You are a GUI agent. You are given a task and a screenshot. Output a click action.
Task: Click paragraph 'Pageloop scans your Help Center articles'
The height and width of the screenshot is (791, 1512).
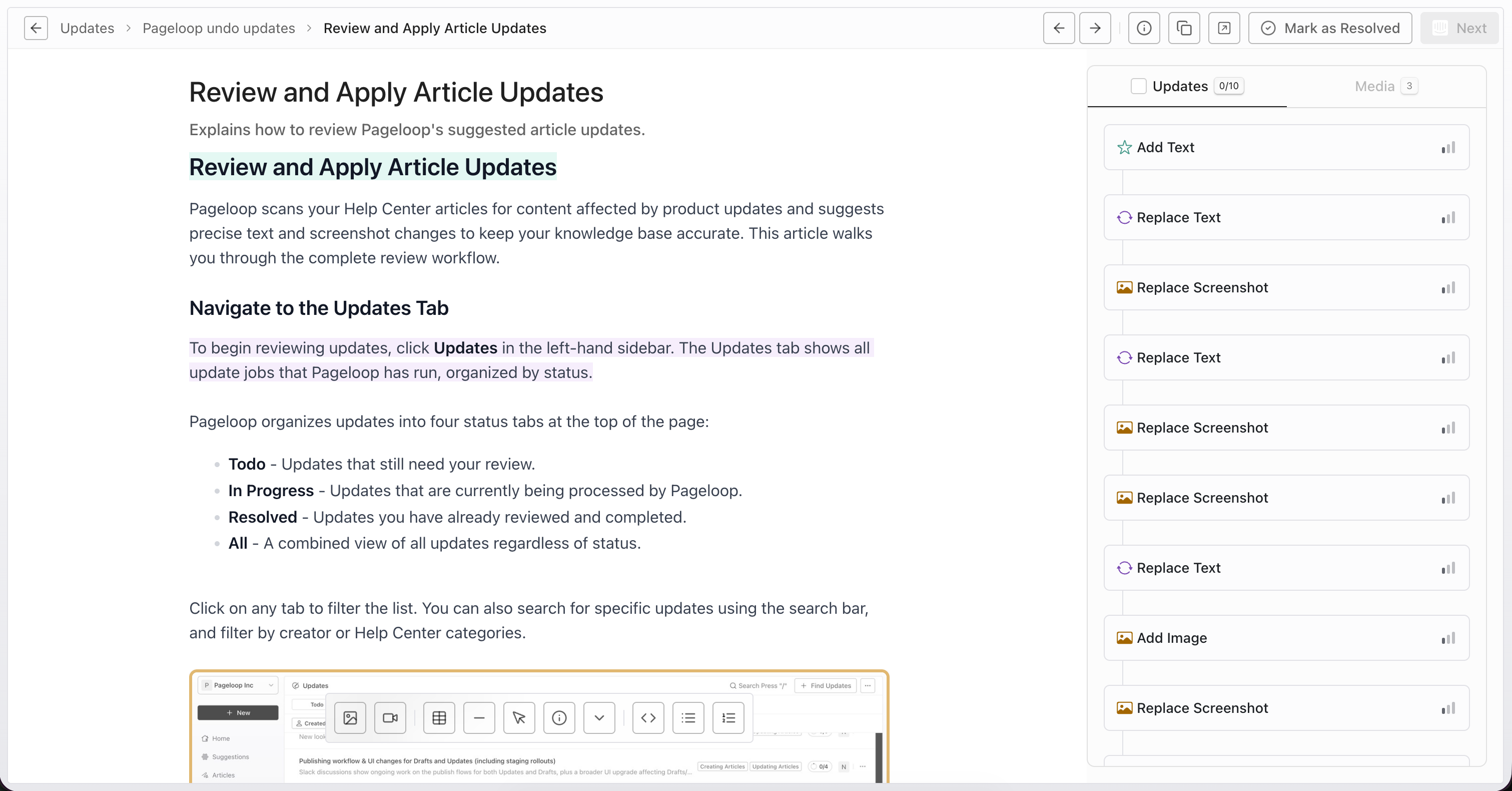tap(536, 233)
